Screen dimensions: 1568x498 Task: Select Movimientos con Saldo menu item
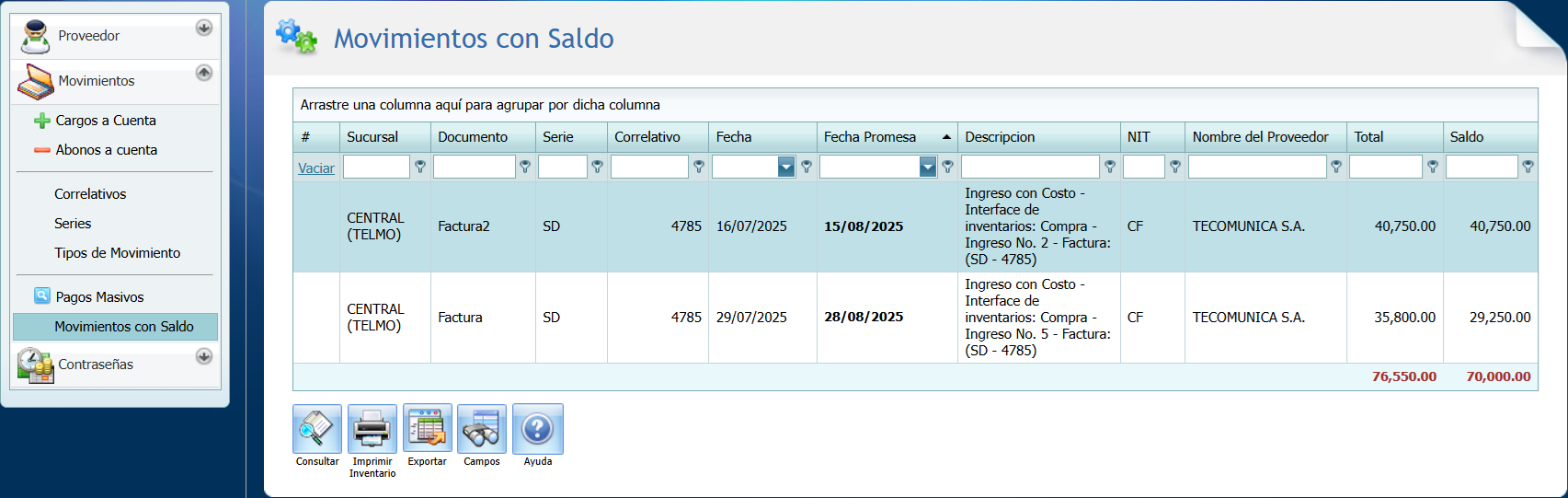[x=115, y=327]
